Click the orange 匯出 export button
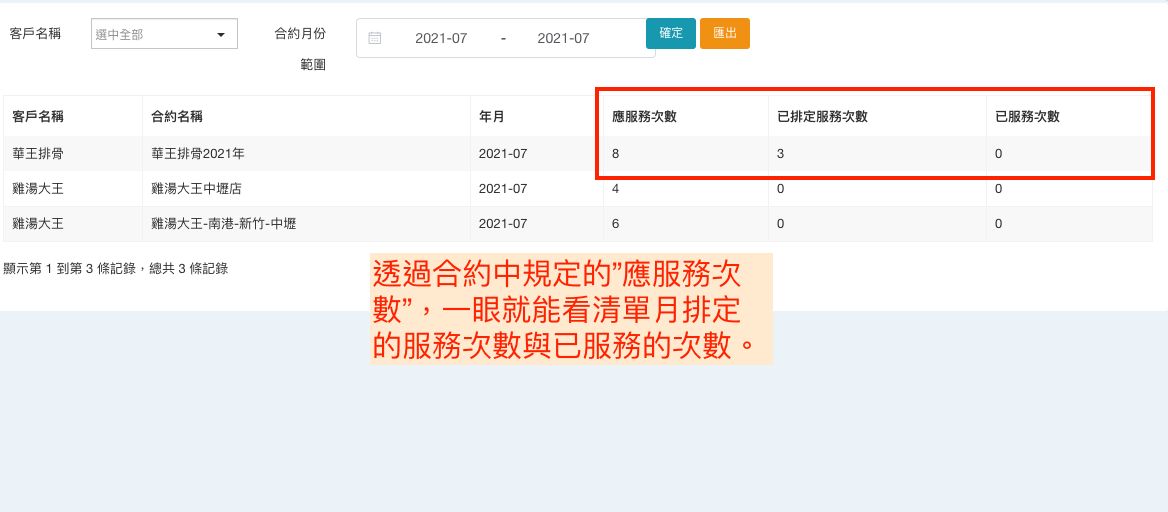1168x512 pixels. tap(724, 33)
